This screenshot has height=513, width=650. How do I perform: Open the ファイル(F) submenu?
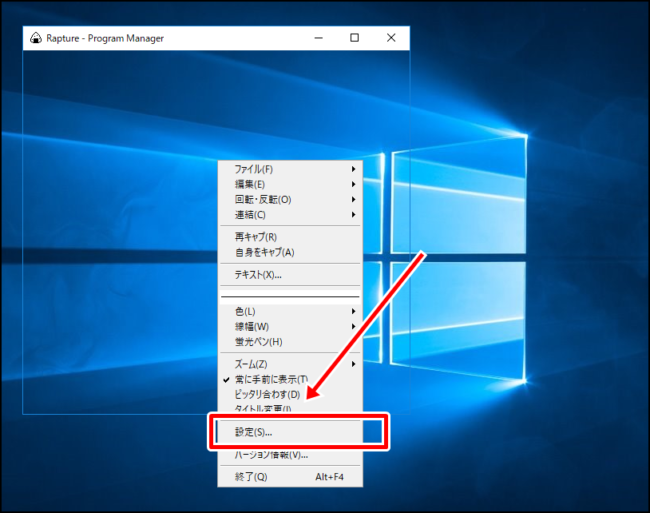290,169
